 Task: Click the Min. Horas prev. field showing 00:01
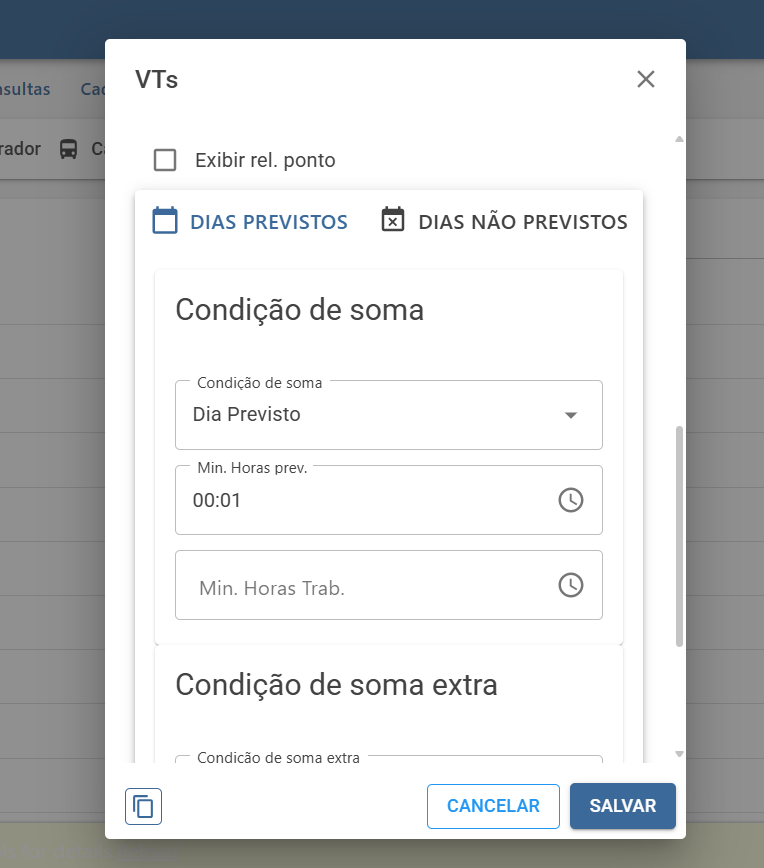tap(389, 500)
